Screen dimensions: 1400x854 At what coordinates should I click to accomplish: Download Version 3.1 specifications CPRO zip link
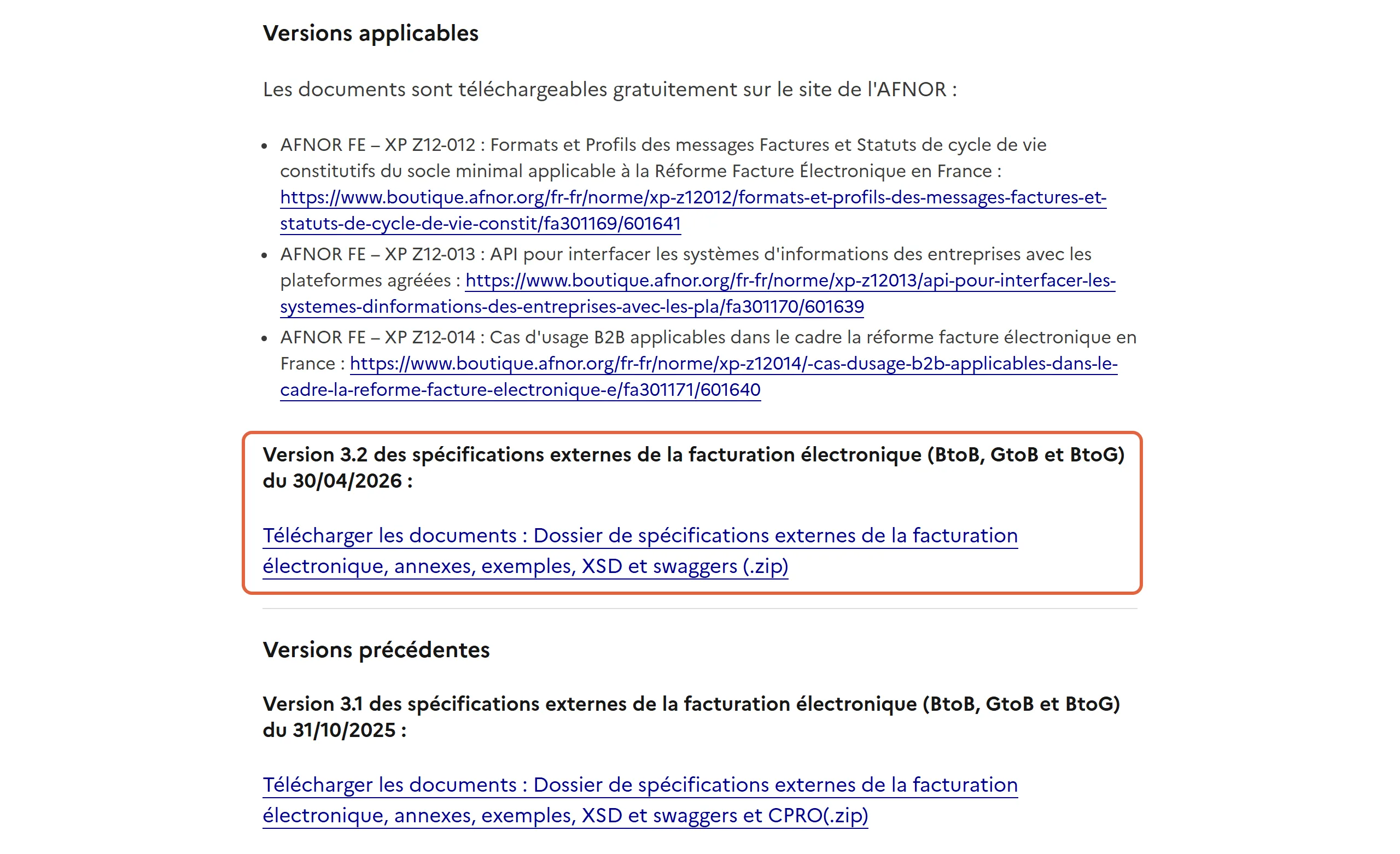[640, 800]
